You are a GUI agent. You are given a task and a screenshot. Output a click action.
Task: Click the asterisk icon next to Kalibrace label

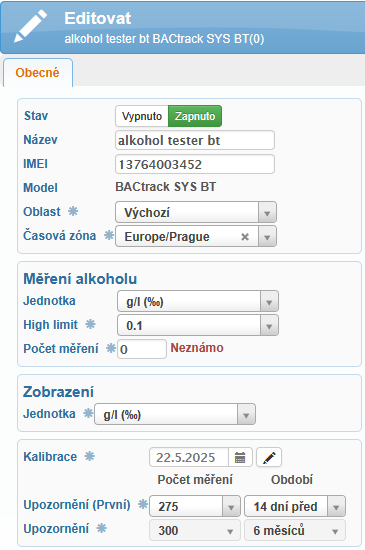point(90,456)
